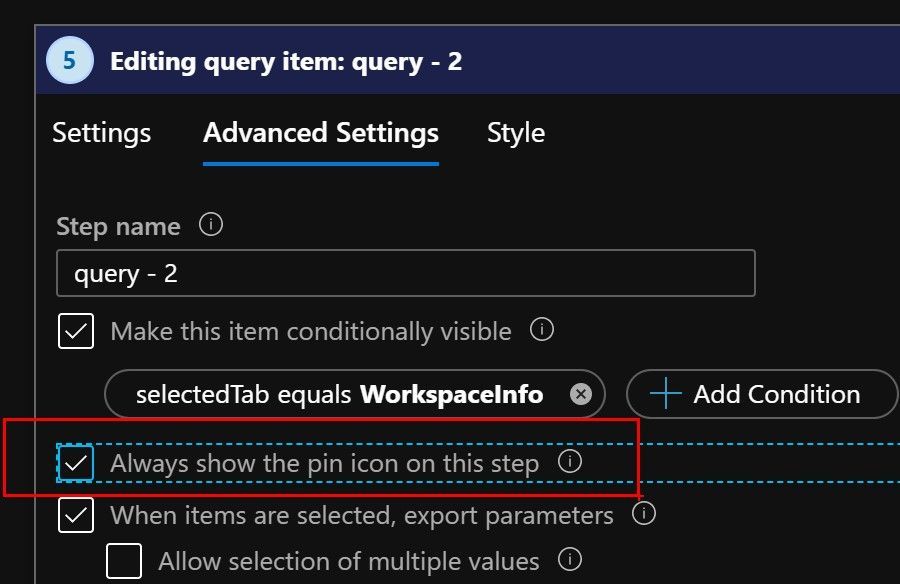This screenshot has width=900, height=584.
Task: Click info icon for multiple values selection
Action: [x=570, y=559]
